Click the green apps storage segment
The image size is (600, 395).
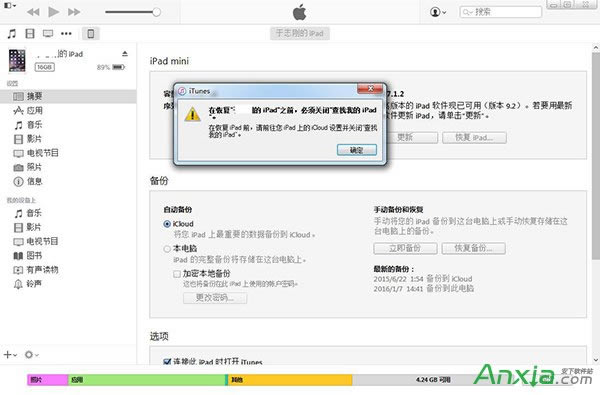147,380
